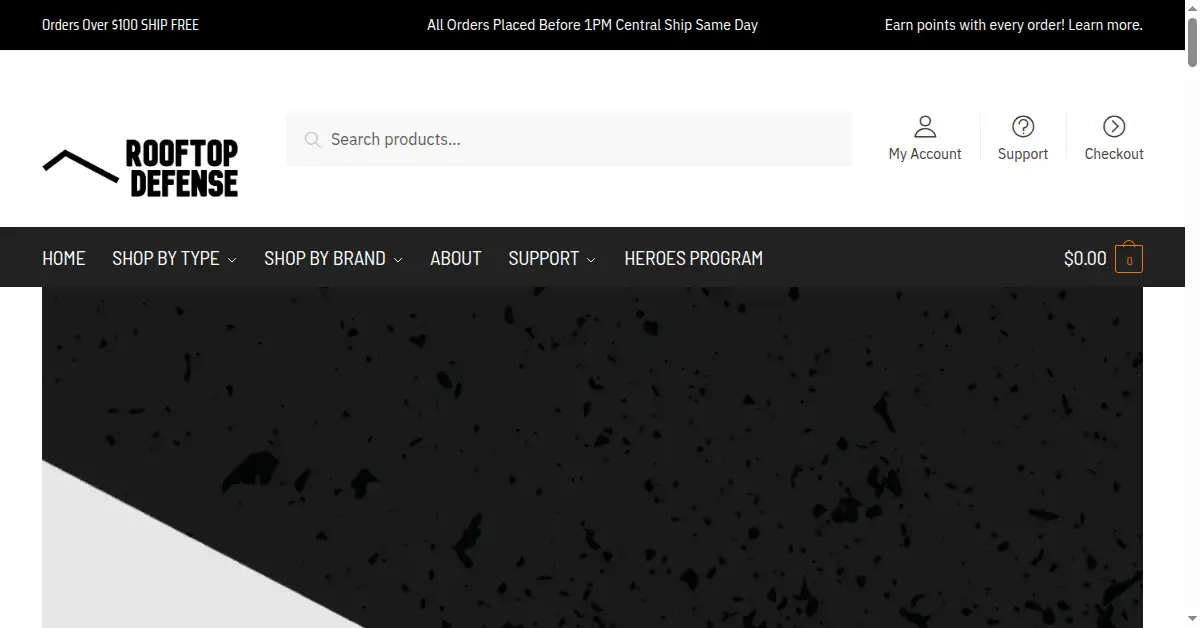The width and height of the screenshot is (1200, 628).
Task: Open the Heroes Program page
Action: click(x=693, y=258)
